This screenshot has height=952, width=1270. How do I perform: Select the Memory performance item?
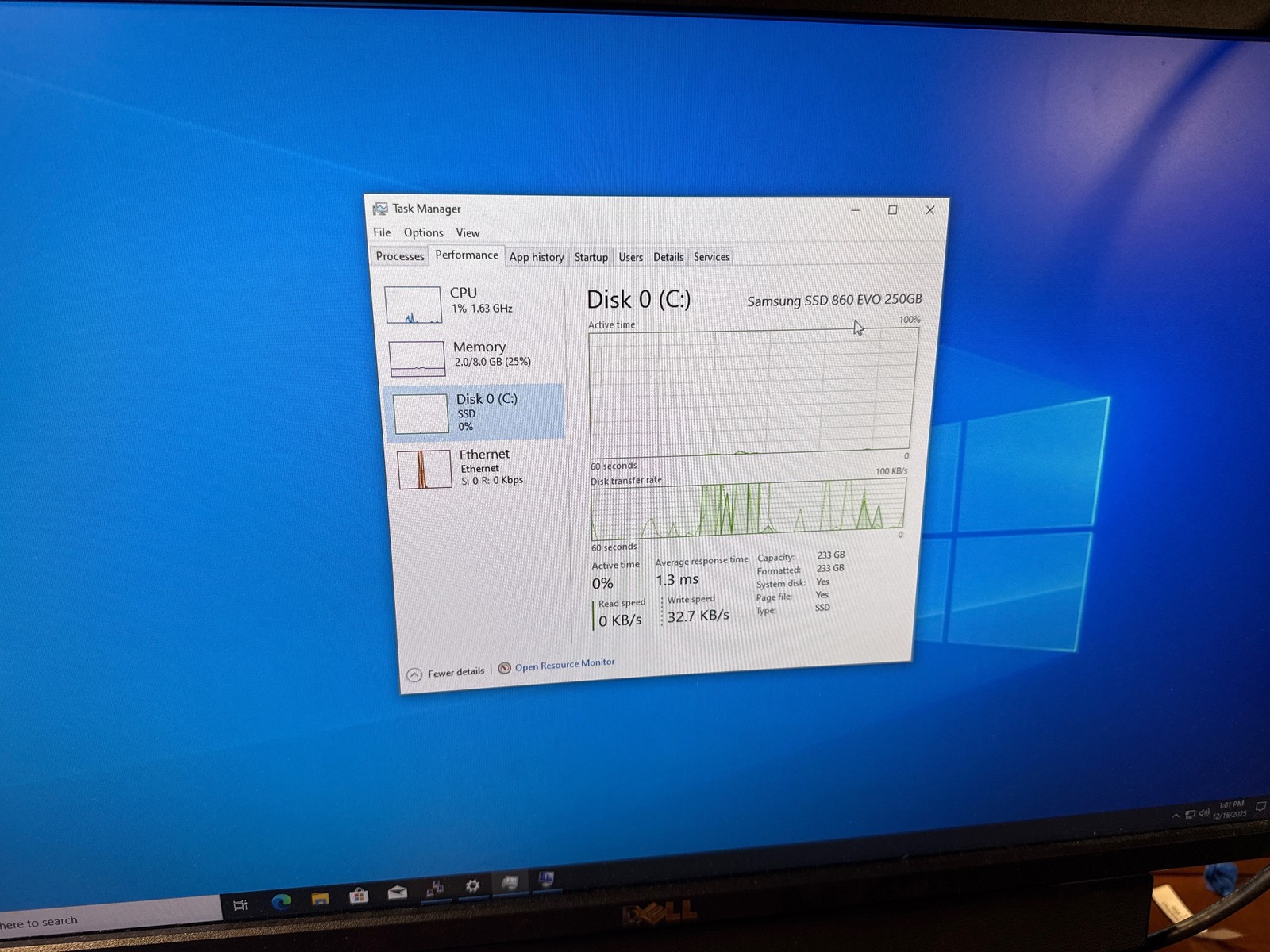point(475,357)
